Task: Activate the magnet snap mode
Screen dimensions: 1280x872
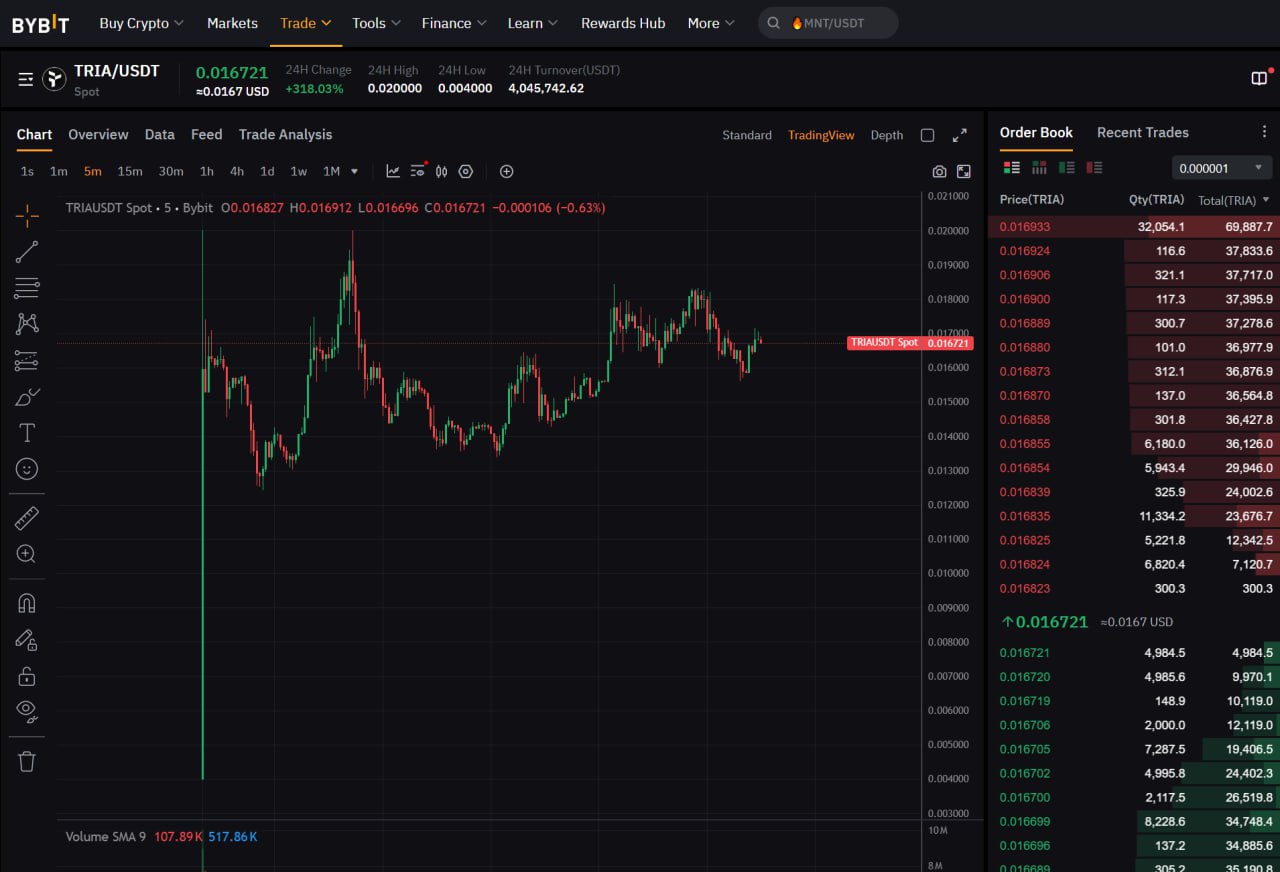Action: (27, 603)
